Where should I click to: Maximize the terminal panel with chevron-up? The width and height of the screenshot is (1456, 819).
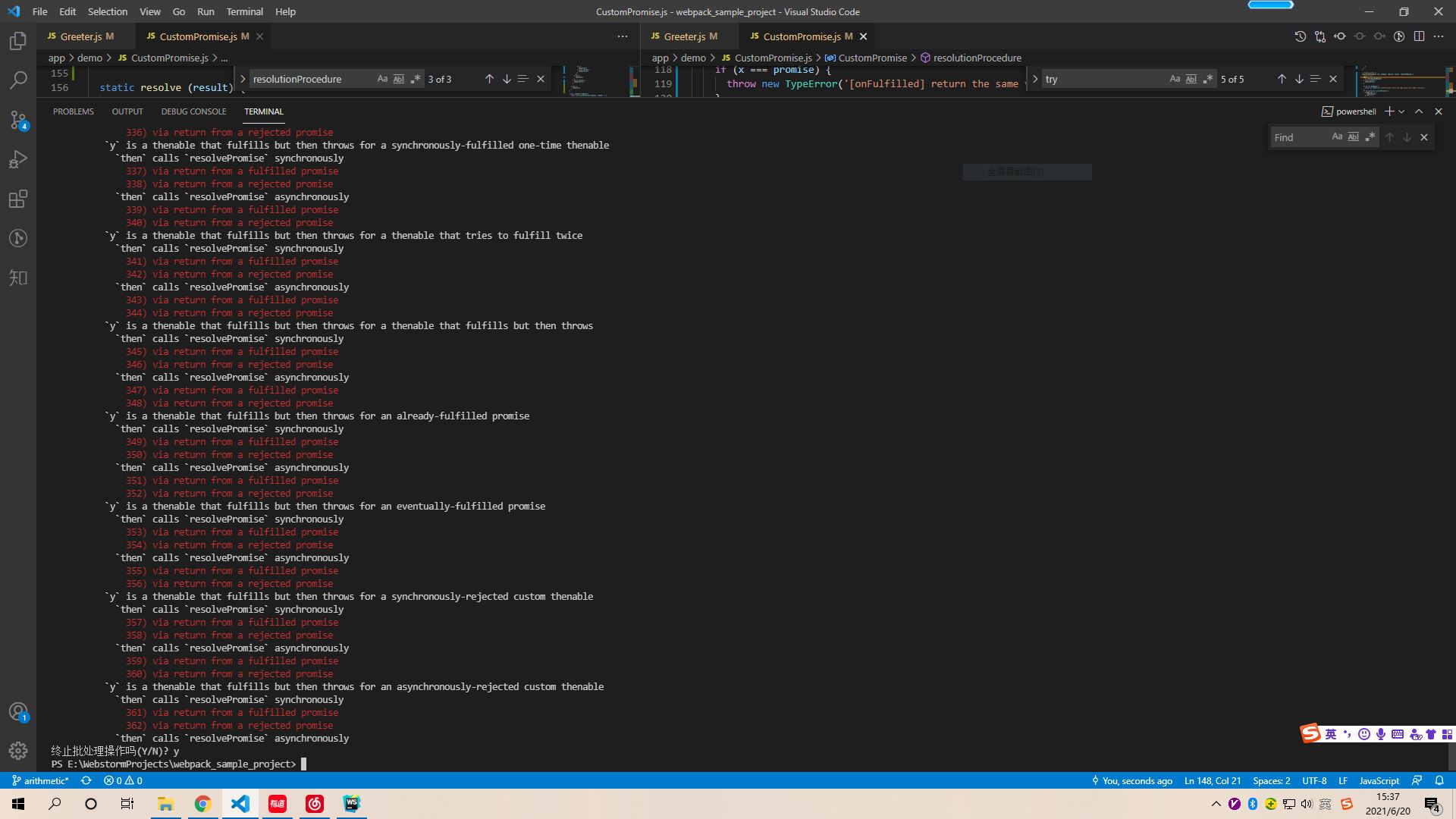pyautogui.click(x=1419, y=111)
